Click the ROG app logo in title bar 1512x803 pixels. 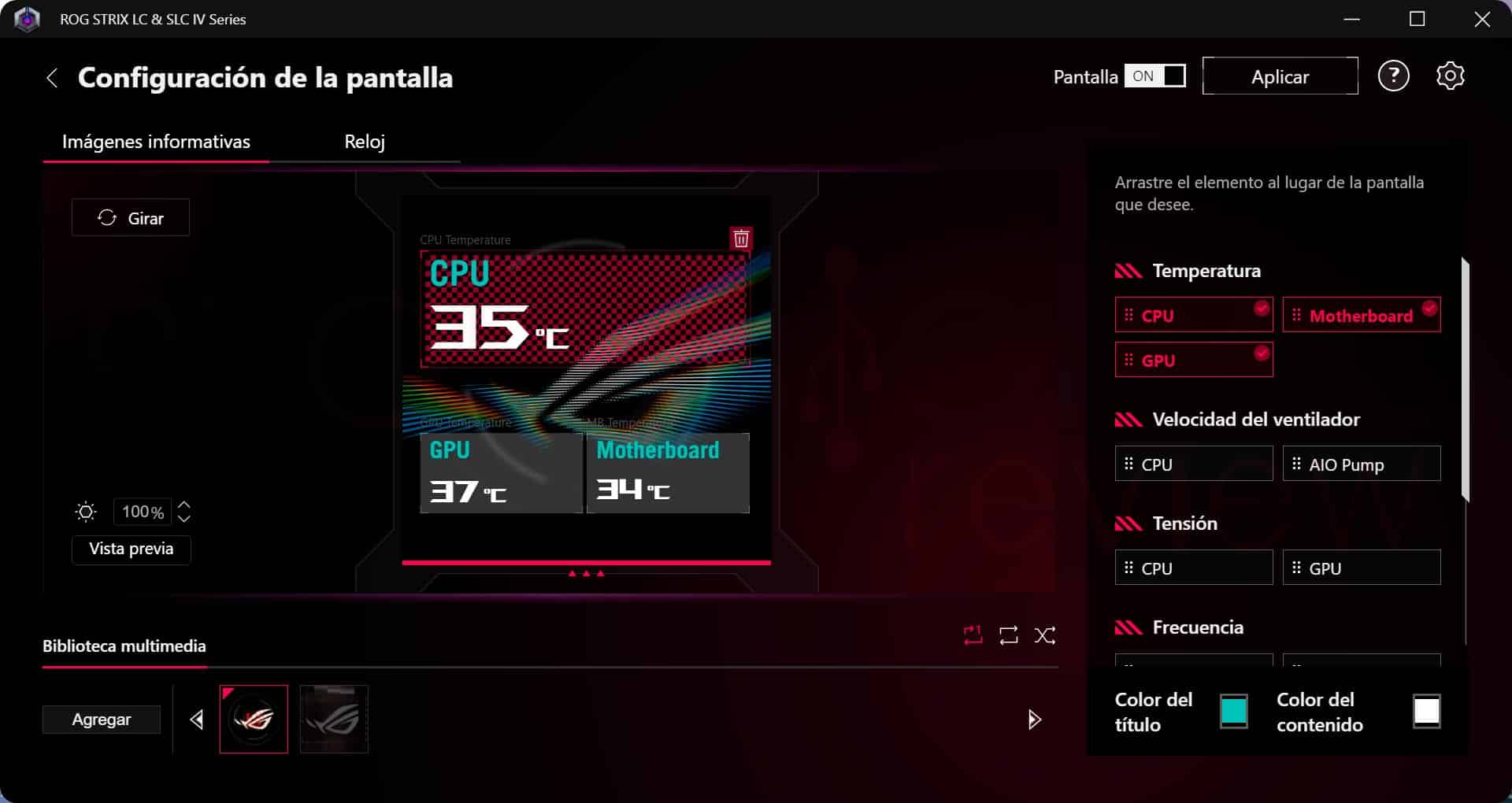pyautogui.click(x=27, y=19)
